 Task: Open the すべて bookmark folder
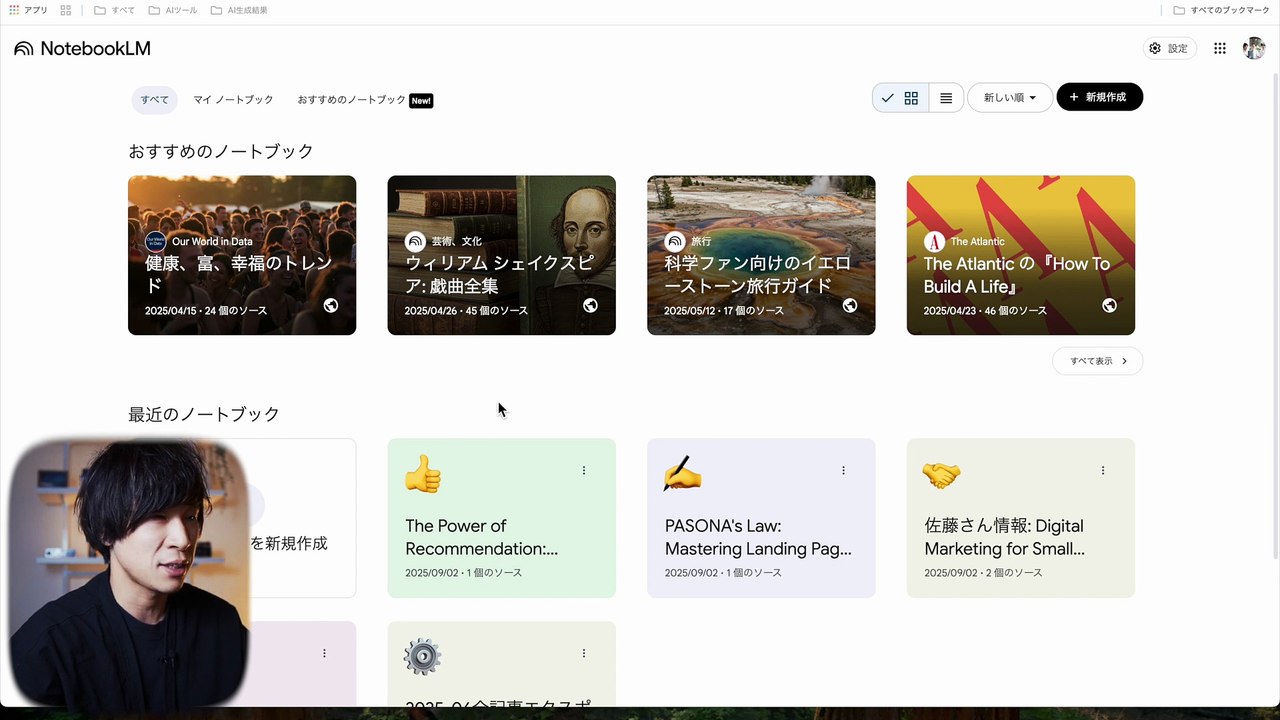click(114, 10)
